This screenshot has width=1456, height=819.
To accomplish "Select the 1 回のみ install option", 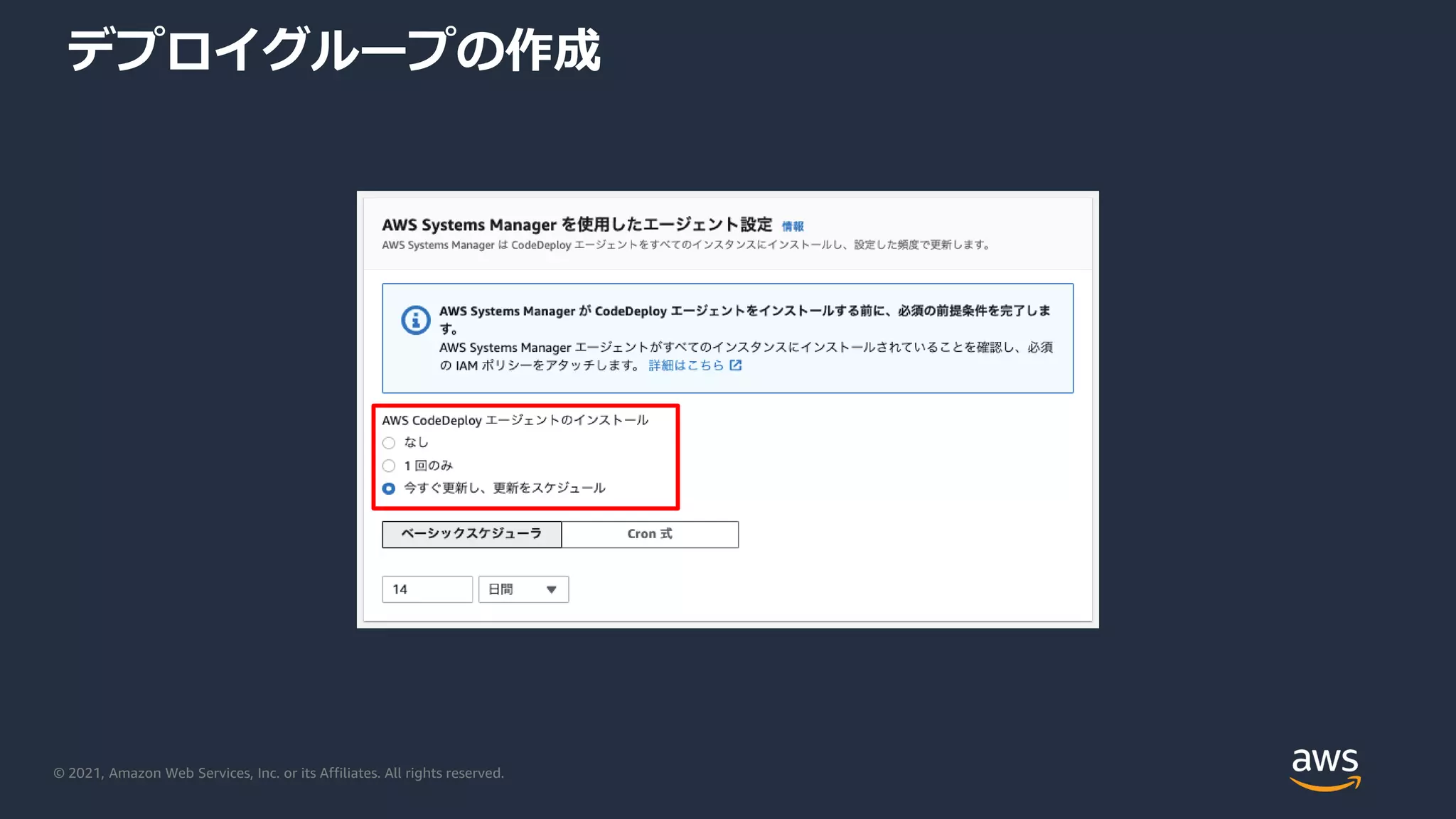I will coord(389,466).
